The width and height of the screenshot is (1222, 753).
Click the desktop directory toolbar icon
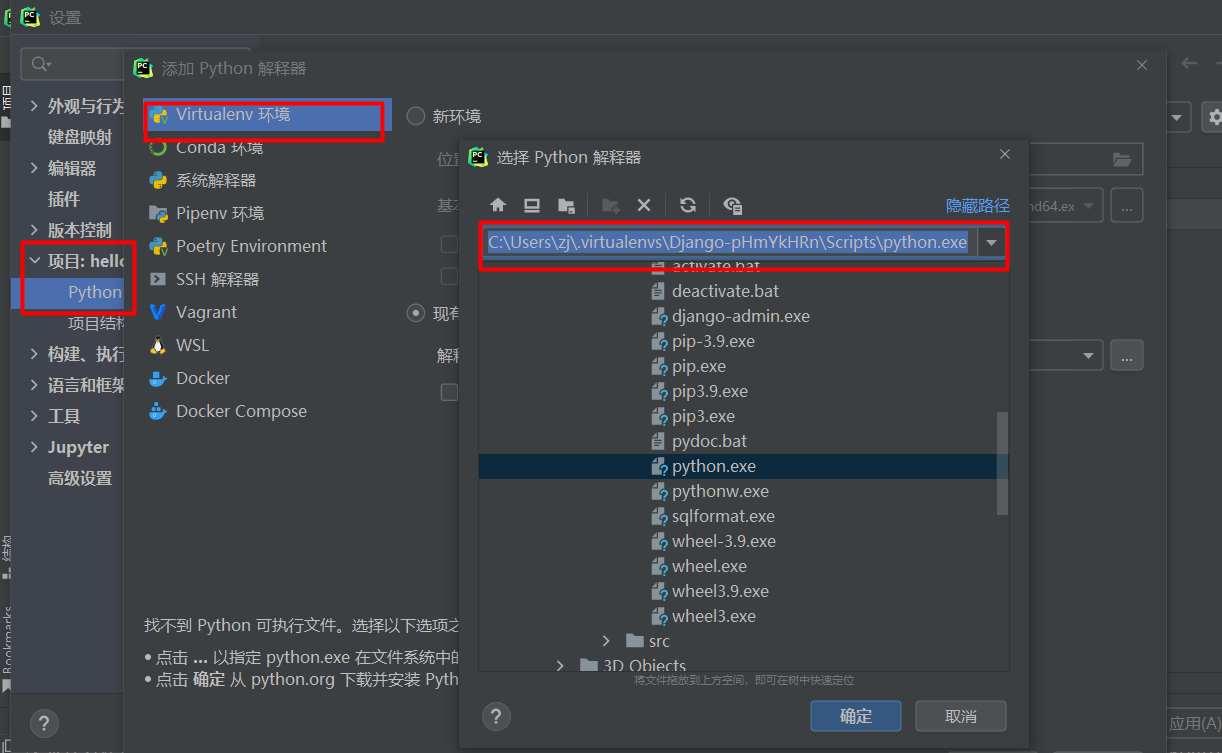[532, 205]
